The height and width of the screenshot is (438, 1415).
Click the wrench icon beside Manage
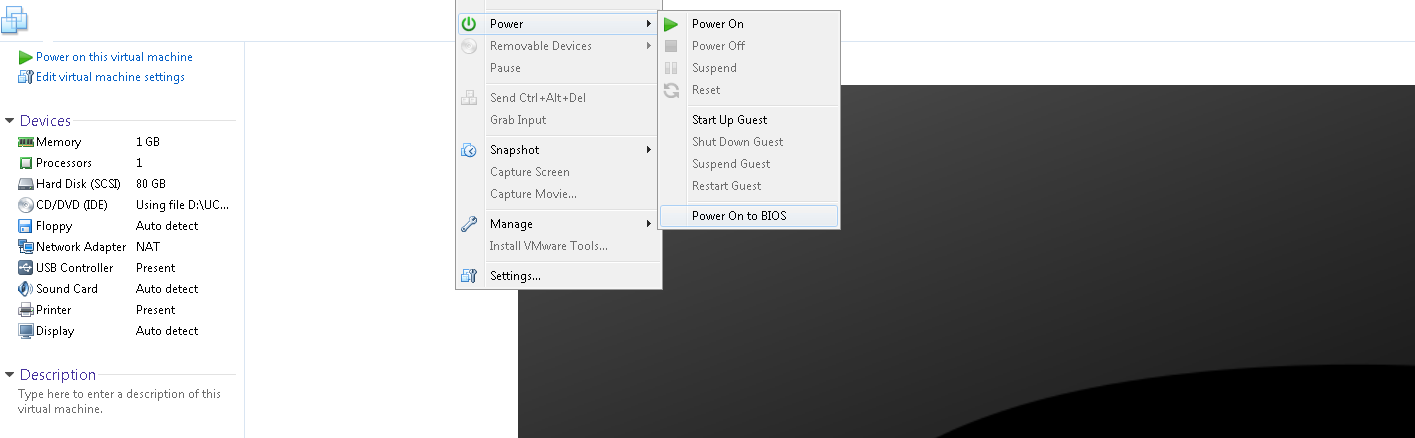[x=469, y=224]
